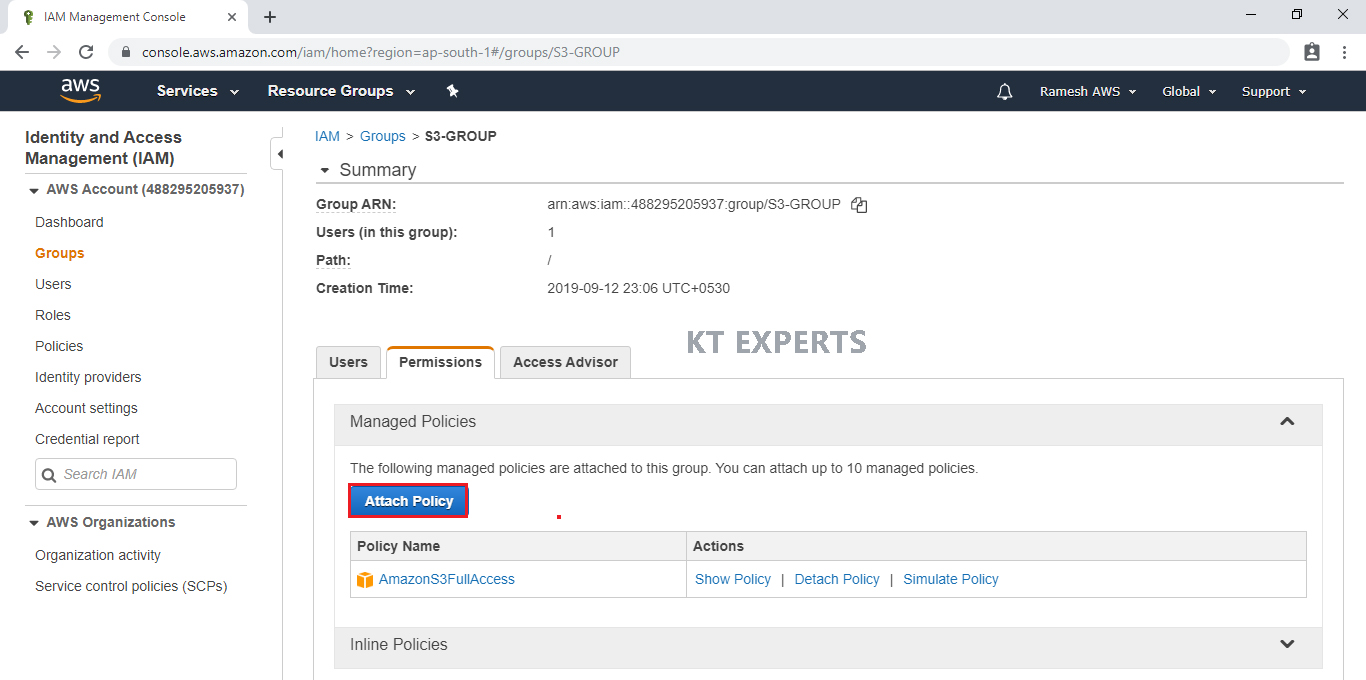This screenshot has height=680, width=1366.
Task: Click the Group ARN value text
Action: (694, 204)
